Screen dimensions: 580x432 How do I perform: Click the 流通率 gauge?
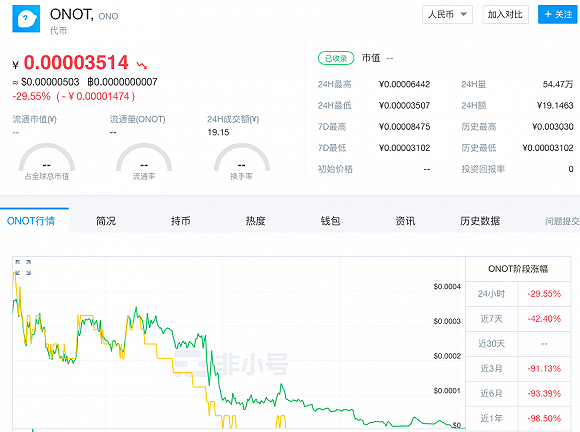(x=144, y=162)
